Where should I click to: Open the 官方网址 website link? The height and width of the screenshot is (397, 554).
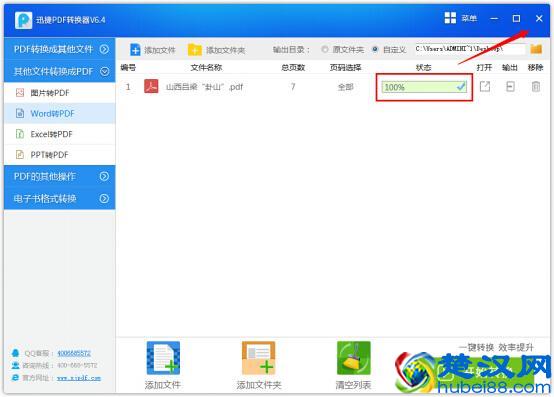[79, 378]
